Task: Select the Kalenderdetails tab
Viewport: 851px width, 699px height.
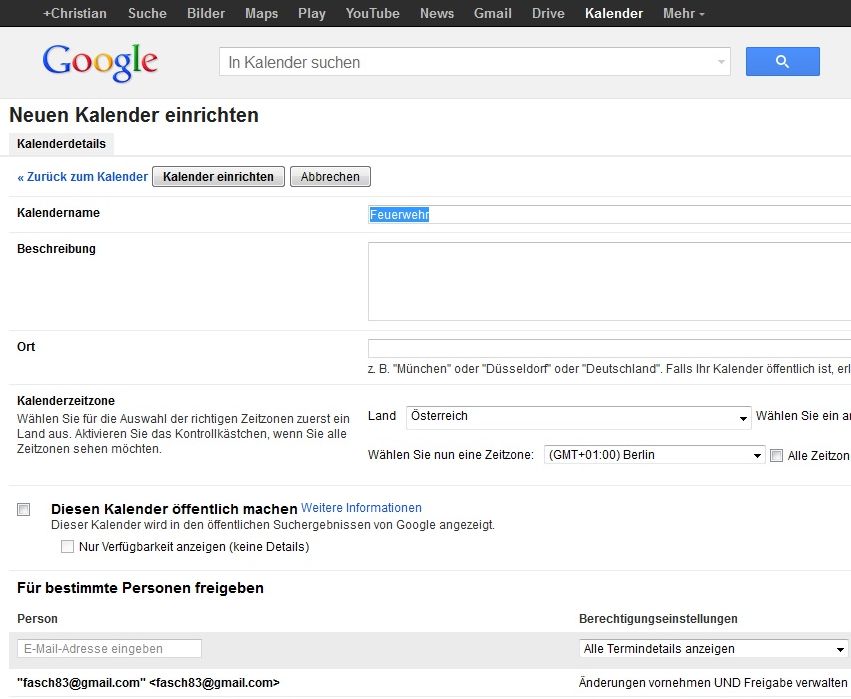Action: click(61, 144)
